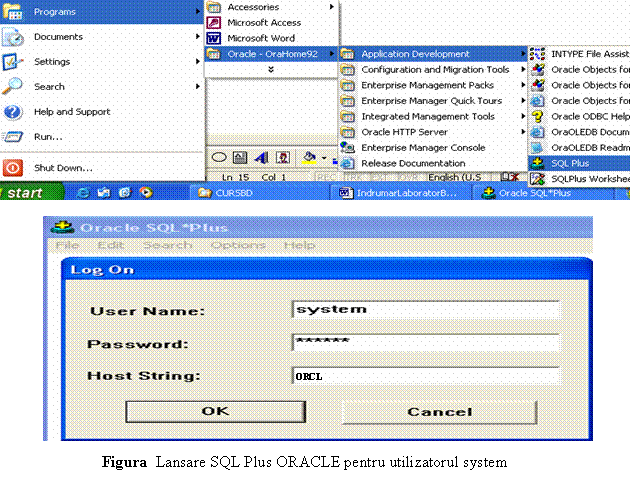Click into the User Name field
This screenshot has height=482, width=630.
(x=426, y=310)
